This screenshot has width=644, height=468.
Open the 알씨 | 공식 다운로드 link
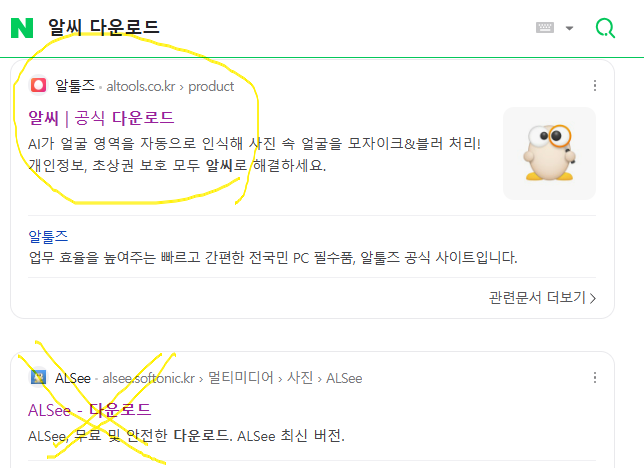101,118
